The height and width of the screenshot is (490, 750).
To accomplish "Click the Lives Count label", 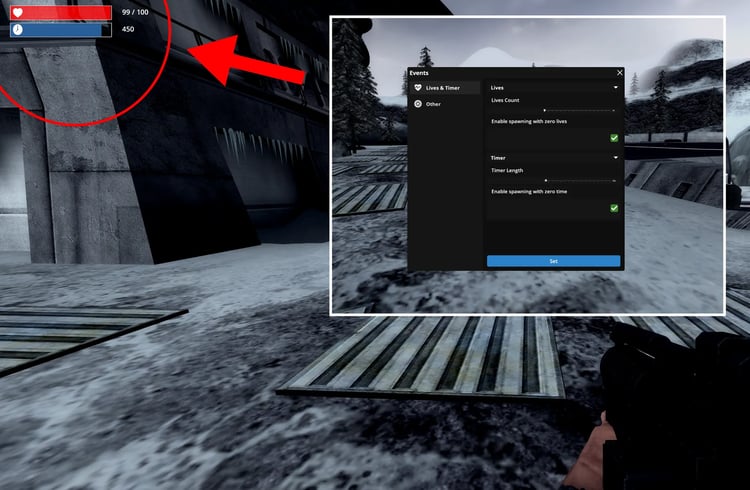I will click(x=505, y=100).
